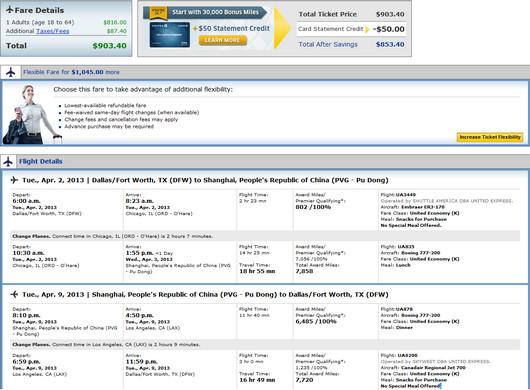The width and height of the screenshot is (530, 390).
Task: Click the $87.40 taxes amount
Action: 117,31
